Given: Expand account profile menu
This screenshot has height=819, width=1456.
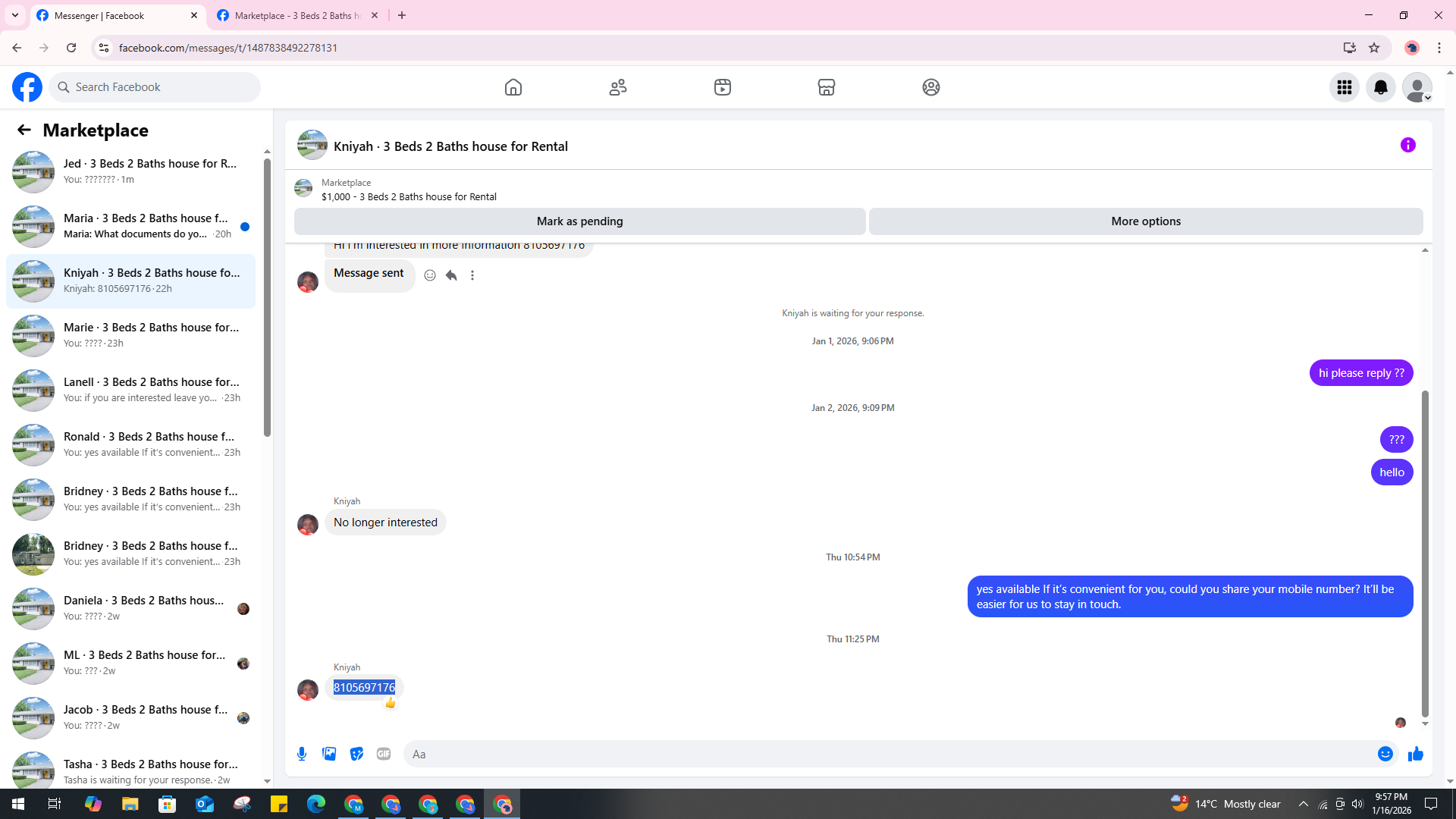Looking at the screenshot, I should [x=1417, y=87].
